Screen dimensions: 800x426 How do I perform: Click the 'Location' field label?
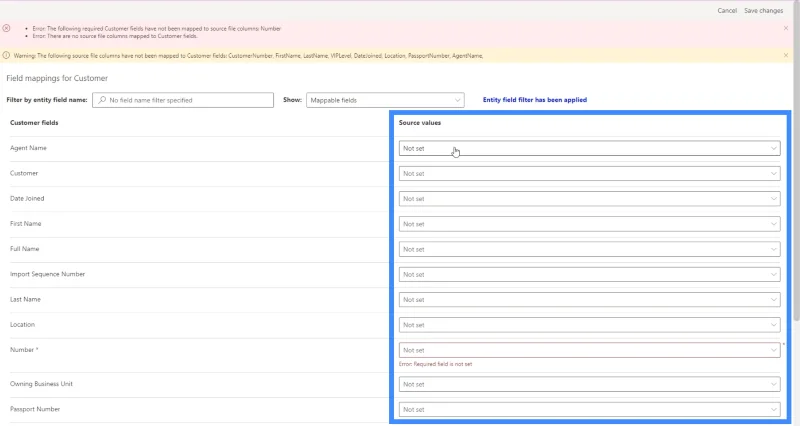pos(22,324)
